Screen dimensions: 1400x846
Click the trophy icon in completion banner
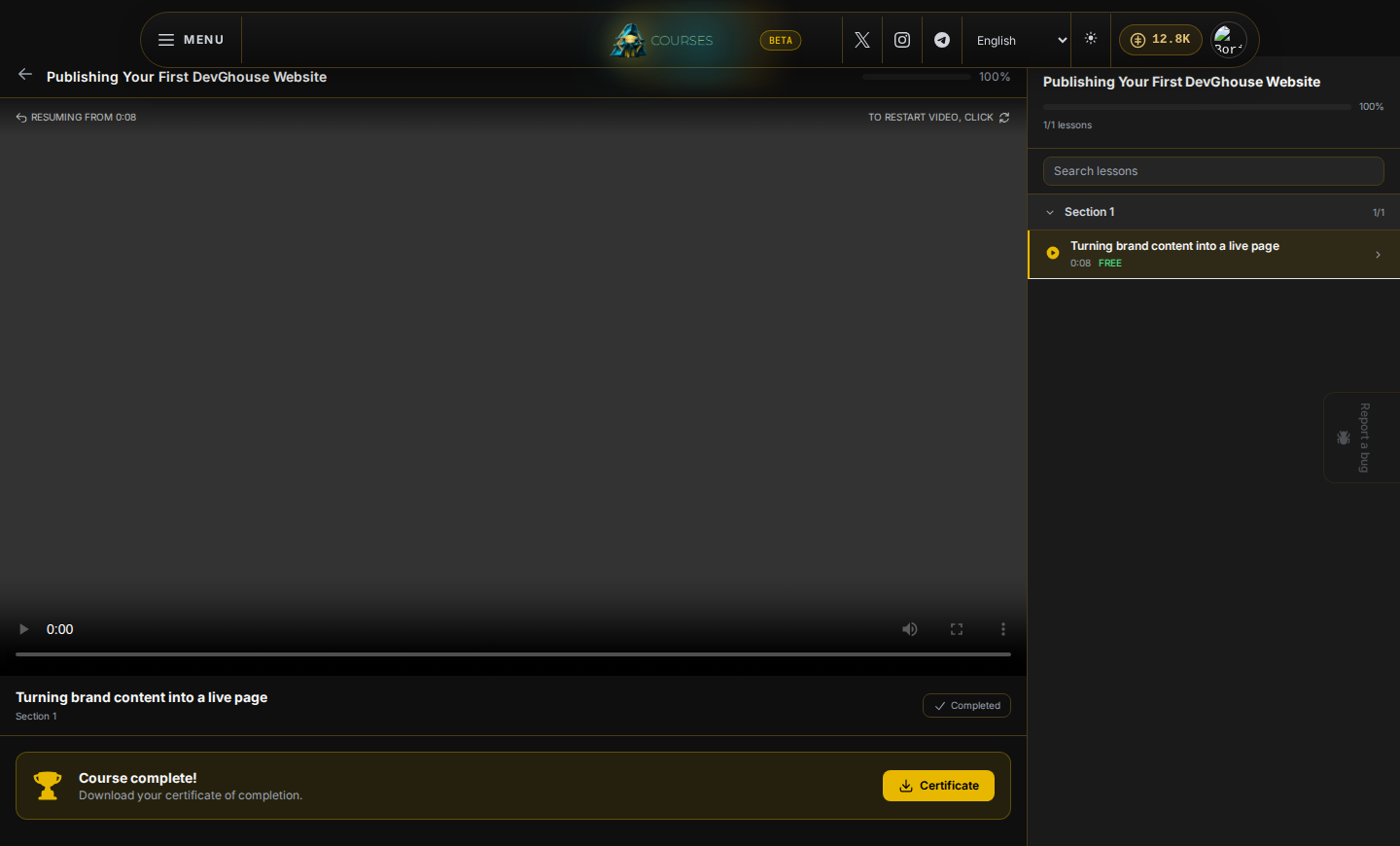48,786
